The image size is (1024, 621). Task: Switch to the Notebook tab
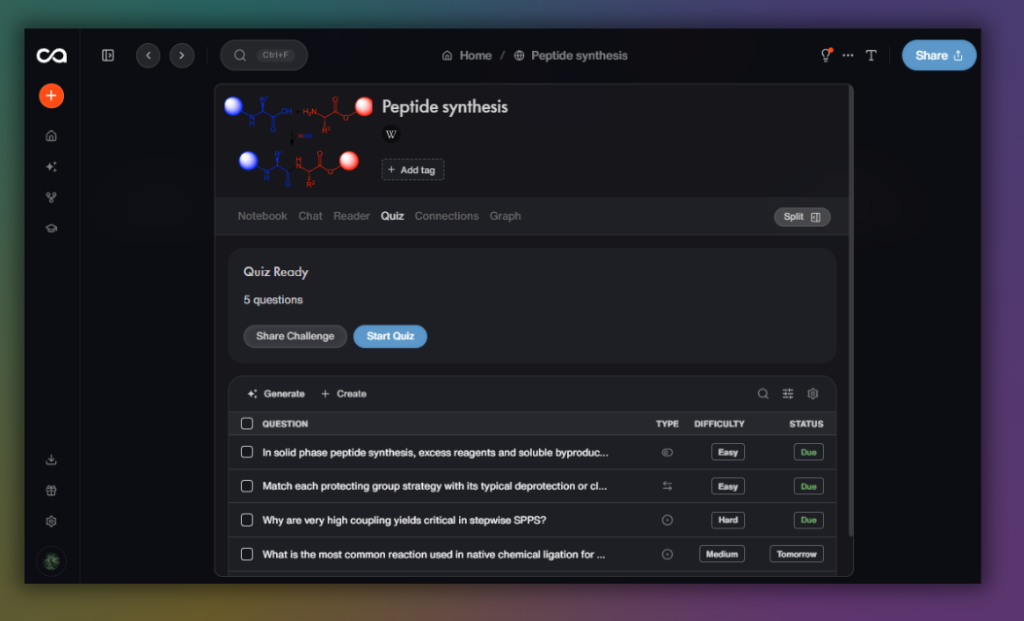coord(263,216)
